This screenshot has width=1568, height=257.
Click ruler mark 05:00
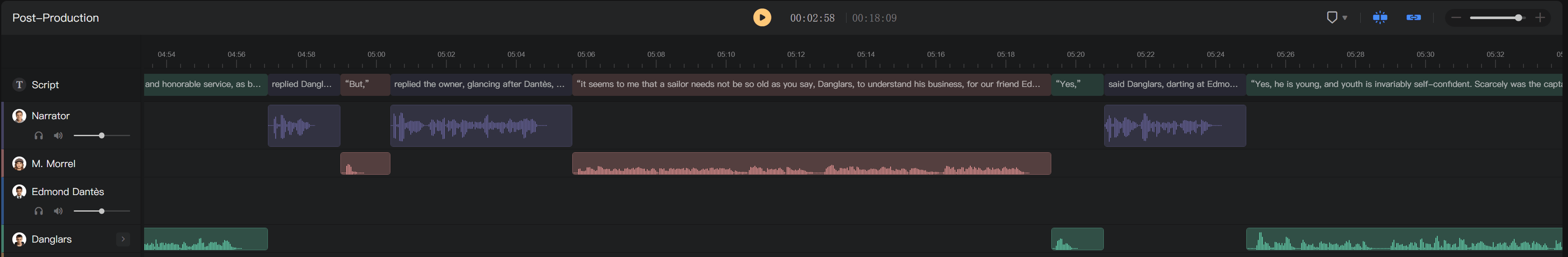coord(376,55)
